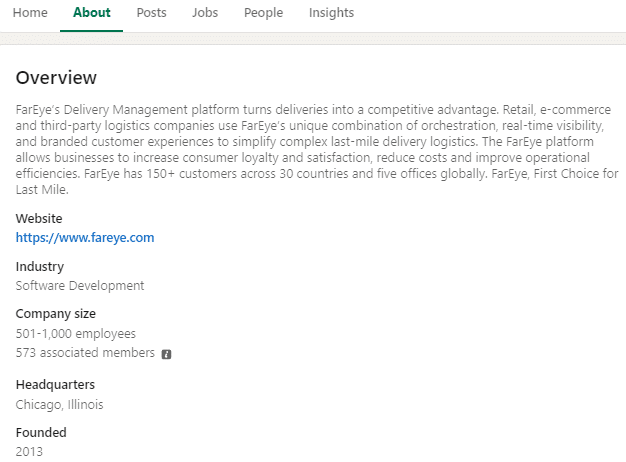The image size is (626, 462).
Task: Select the About tab
Action: [x=92, y=13]
